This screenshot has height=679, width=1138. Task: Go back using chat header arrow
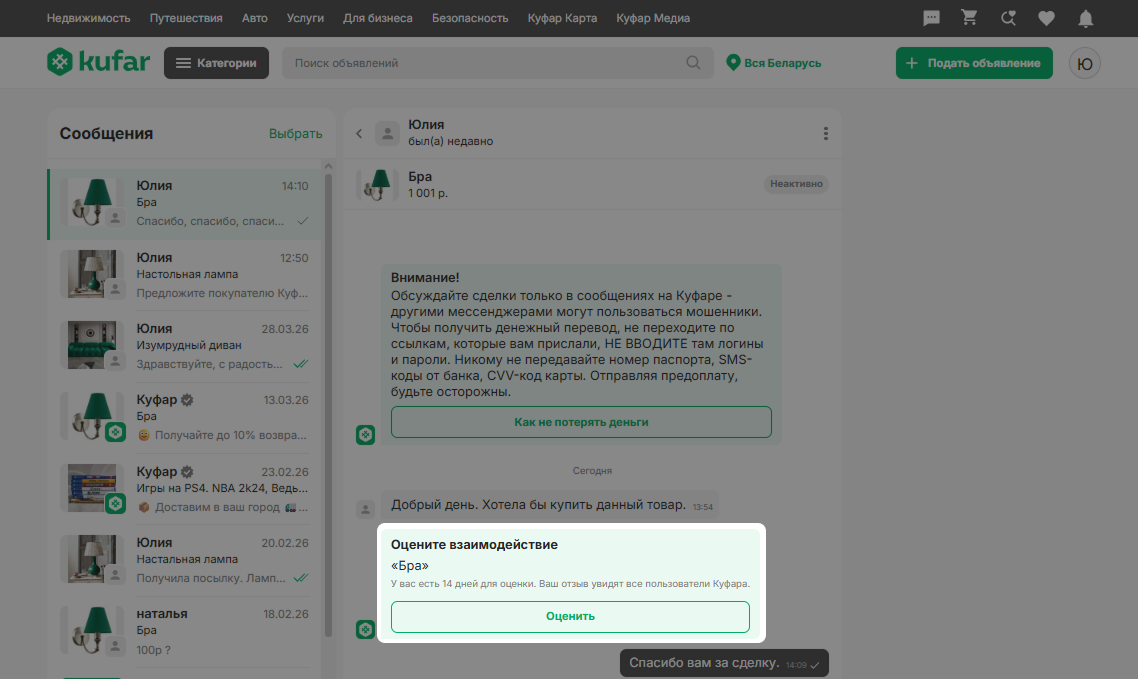point(359,134)
